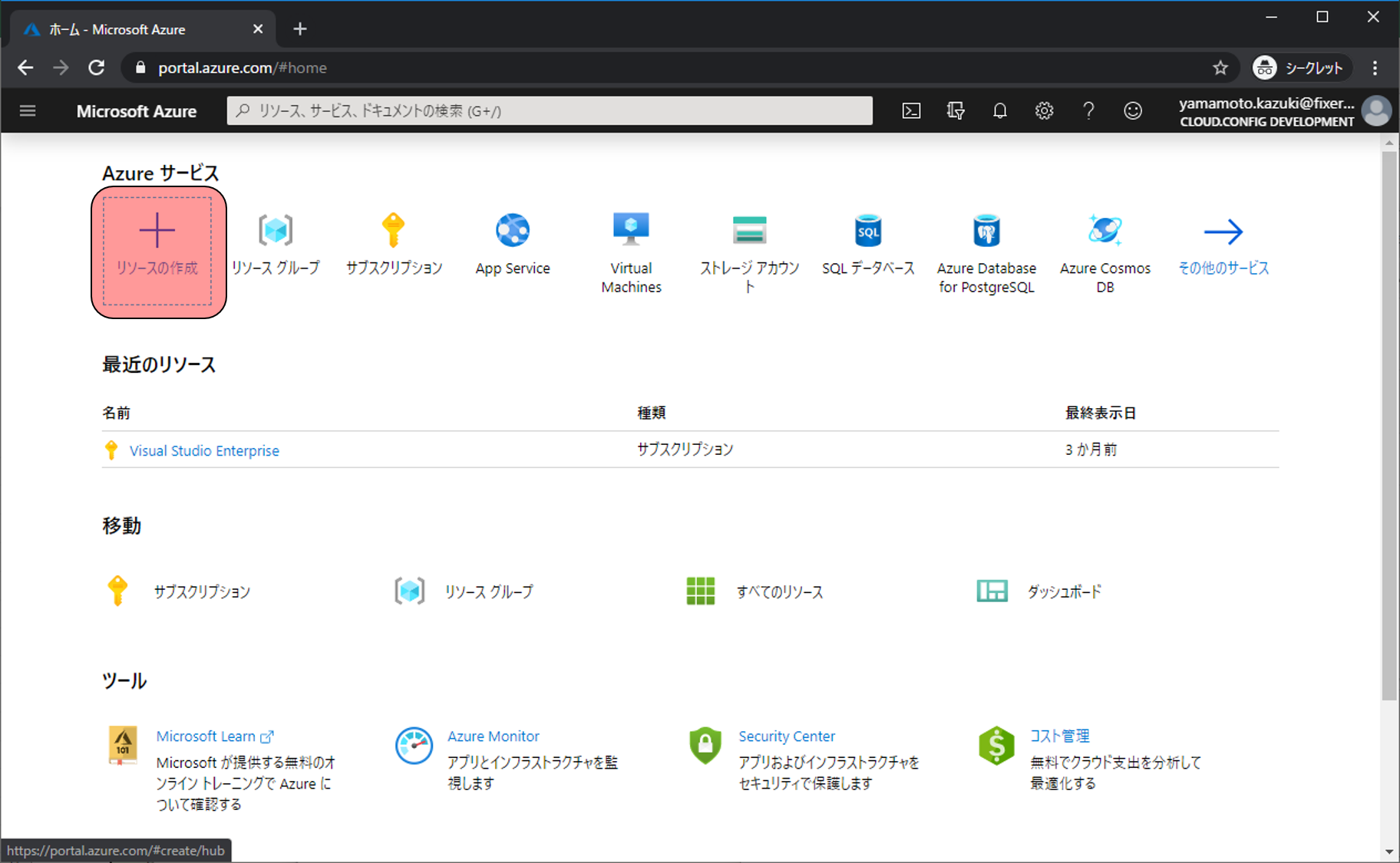Open the Azure Monitor tool link
Viewport: 1400px width, 863px height.
pyautogui.click(x=493, y=736)
